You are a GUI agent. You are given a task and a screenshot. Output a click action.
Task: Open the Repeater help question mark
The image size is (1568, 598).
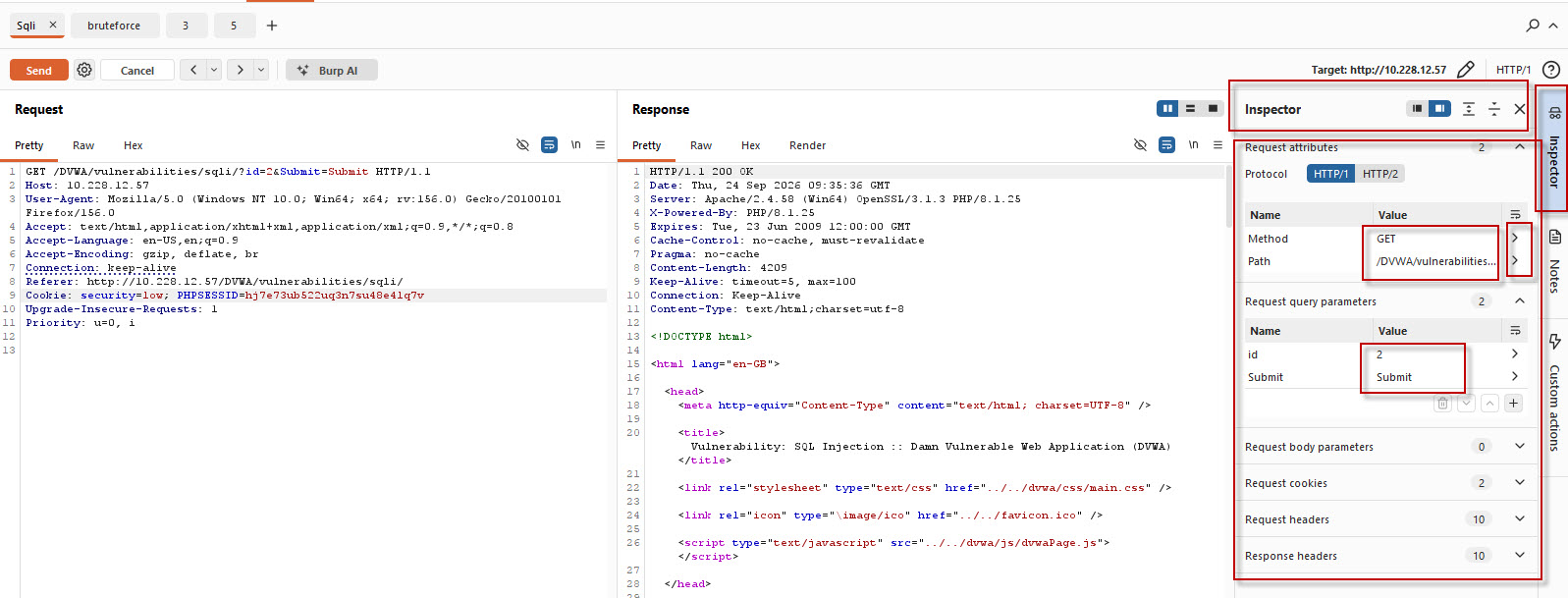[1551, 70]
